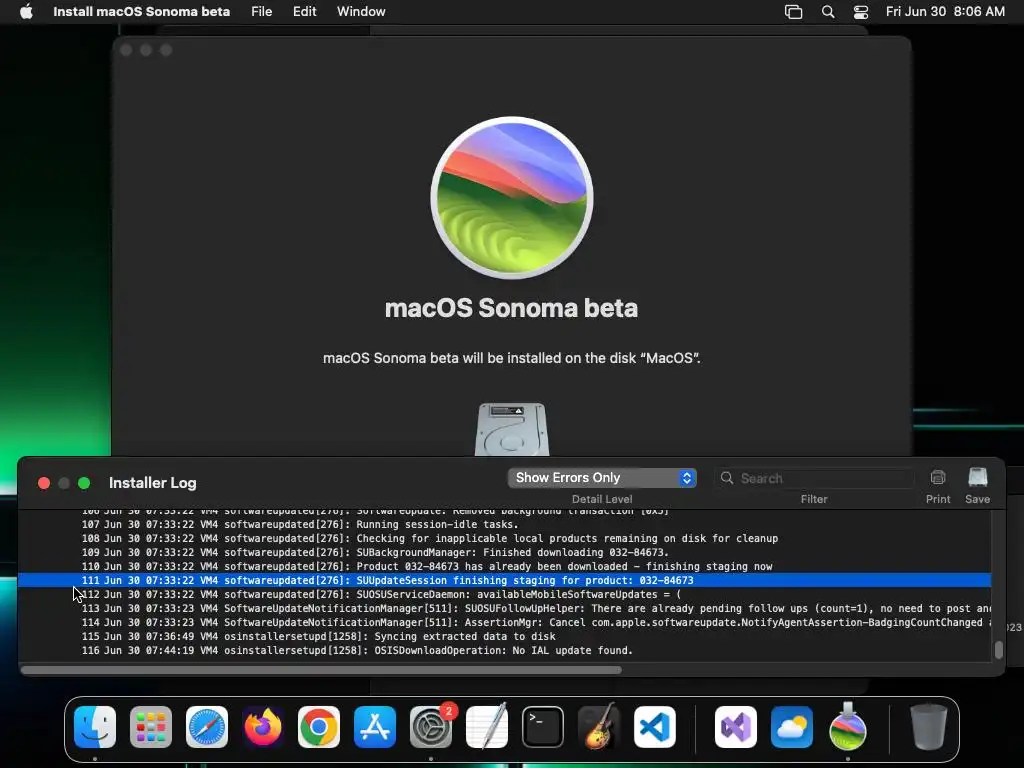
Task: Open Finder from the Dock
Action: coord(95,727)
